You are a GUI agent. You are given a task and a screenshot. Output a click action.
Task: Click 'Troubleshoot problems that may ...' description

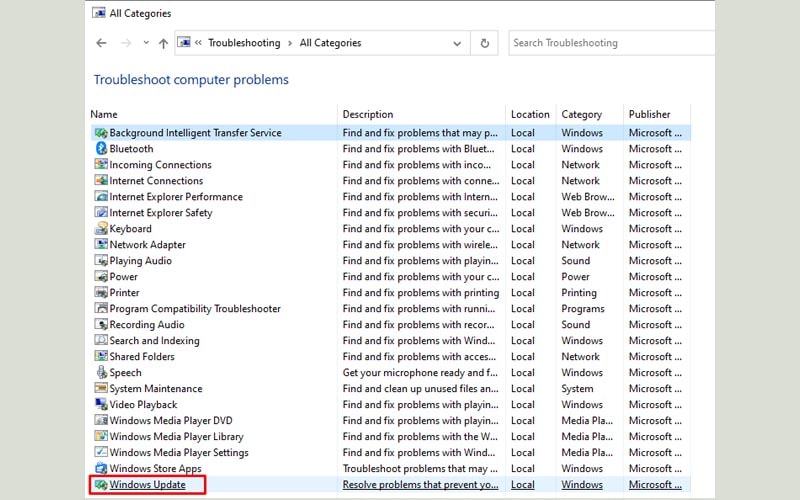point(420,468)
